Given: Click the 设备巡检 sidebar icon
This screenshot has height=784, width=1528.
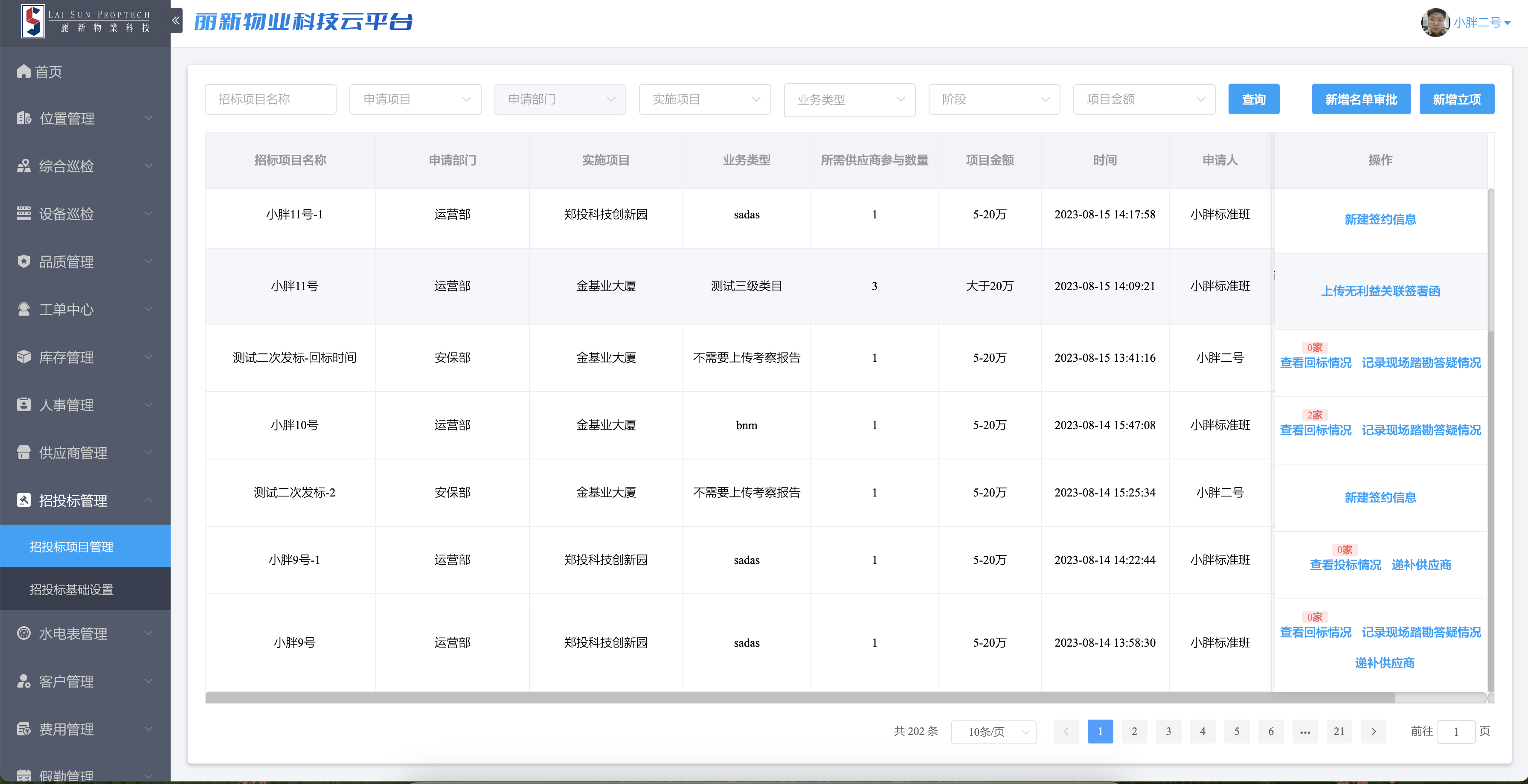Looking at the screenshot, I should (x=24, y=214).
